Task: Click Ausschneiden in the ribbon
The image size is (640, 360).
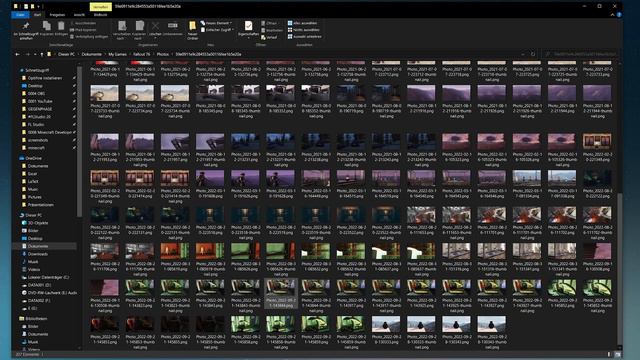Action: (84, 23)
